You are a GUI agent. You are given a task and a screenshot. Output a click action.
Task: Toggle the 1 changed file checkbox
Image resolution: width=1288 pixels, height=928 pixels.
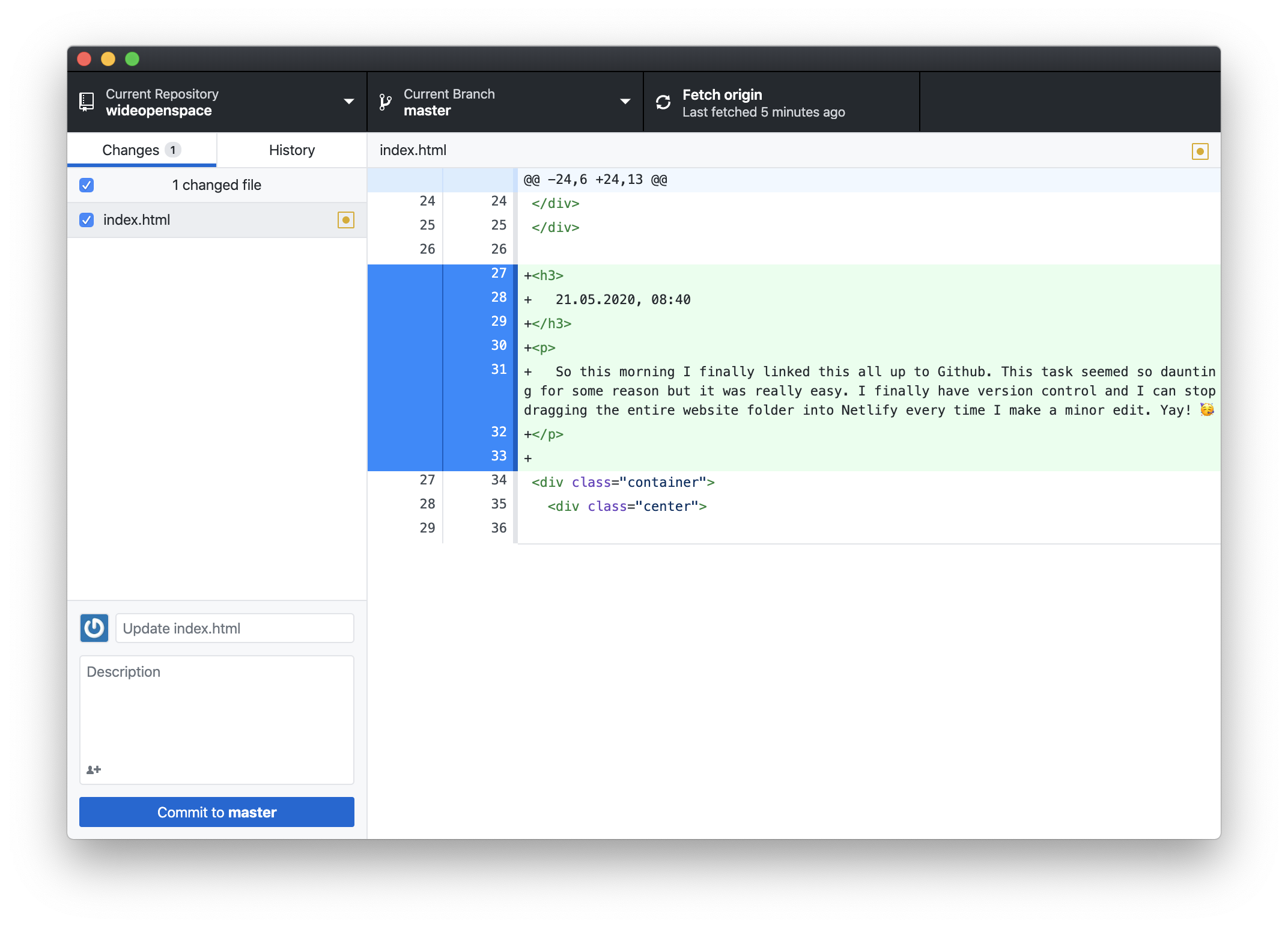pos(87,185)
